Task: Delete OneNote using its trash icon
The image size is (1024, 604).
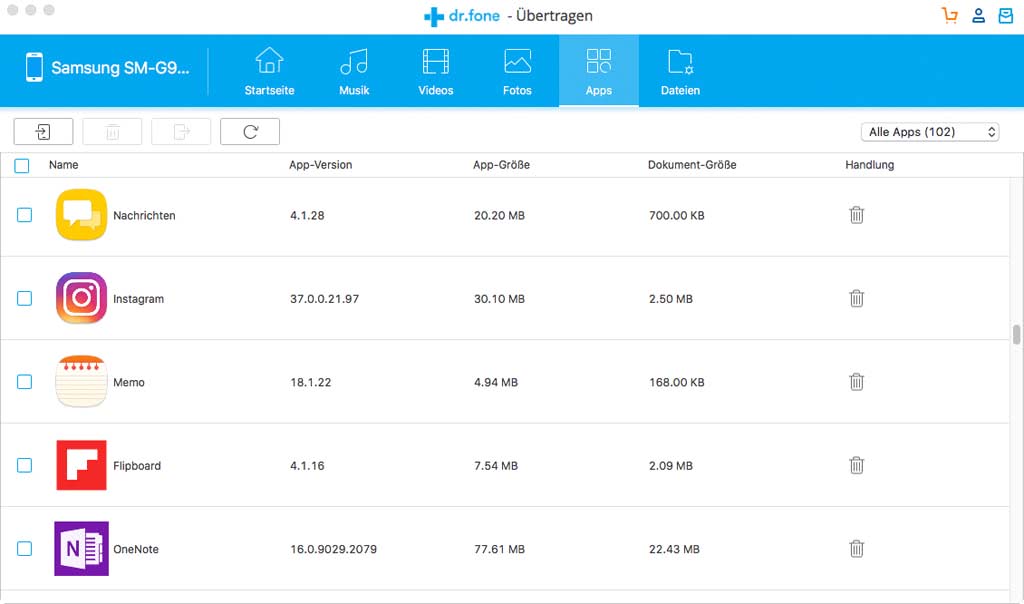Action: [x=856, y=548]
